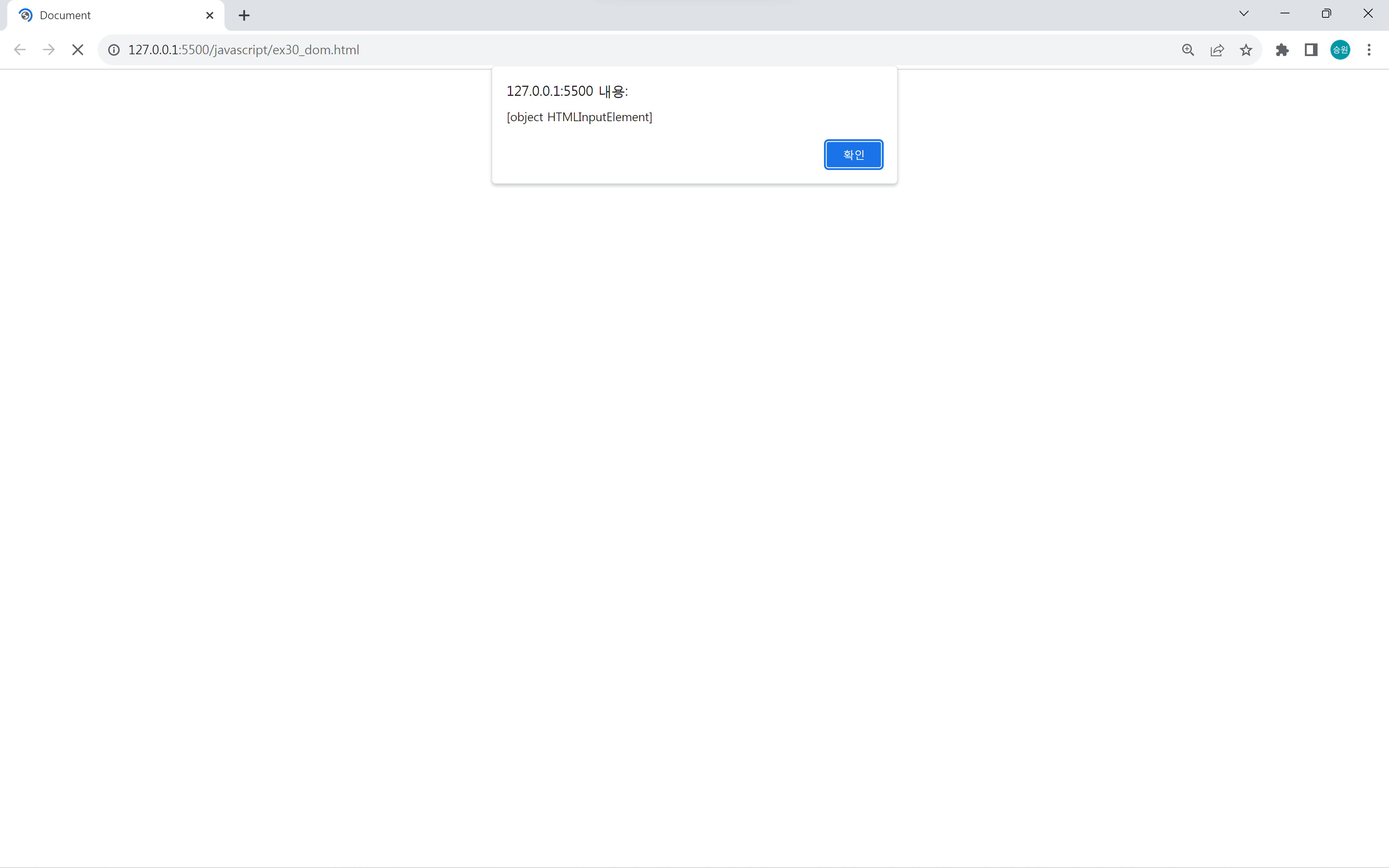Click the alert message text
Screen dimensions: 1389x868
point(579,117)
